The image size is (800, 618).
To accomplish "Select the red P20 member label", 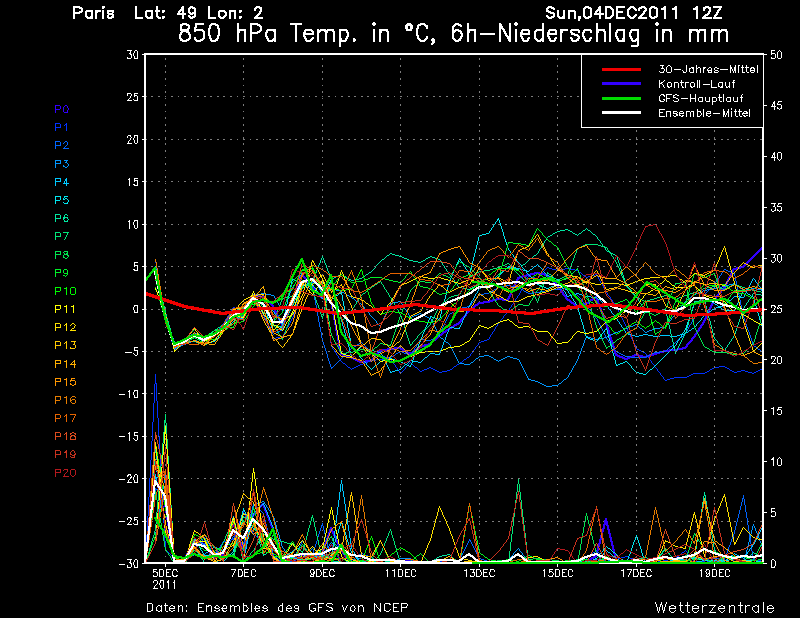I will coord(65,473).
